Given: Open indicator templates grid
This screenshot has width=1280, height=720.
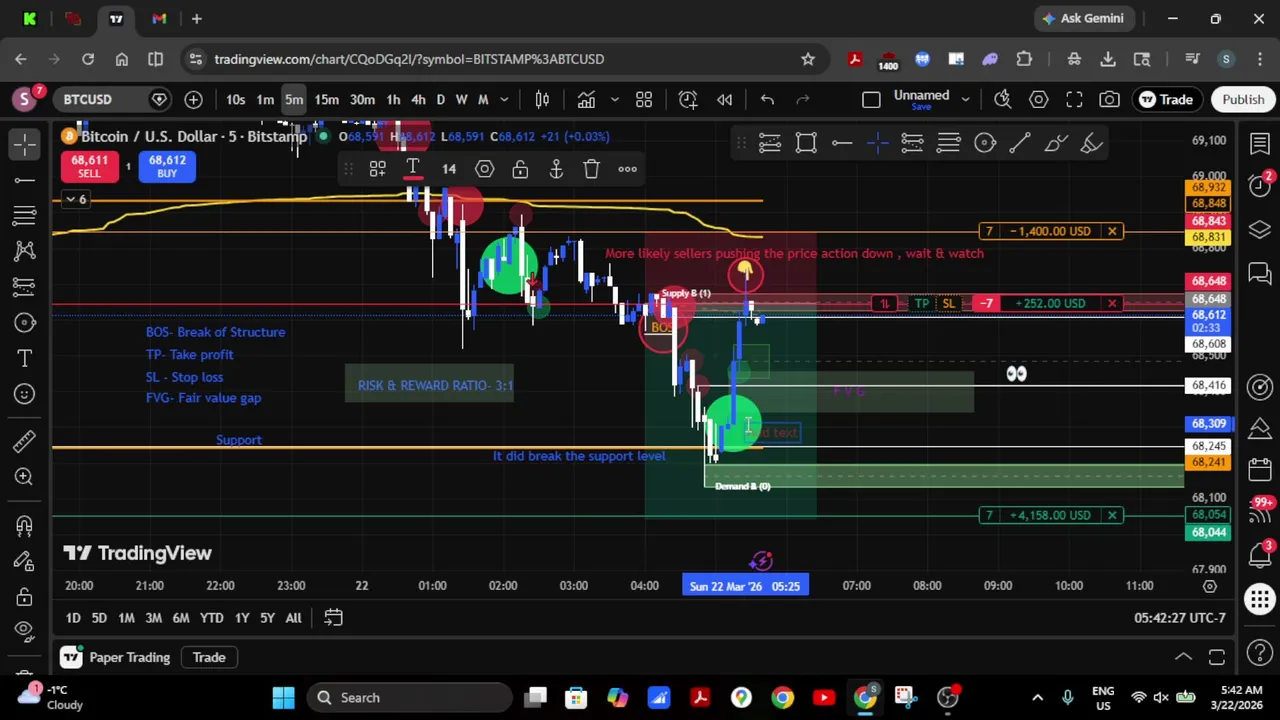Looking at the screenshot, I should click(644, 99).
